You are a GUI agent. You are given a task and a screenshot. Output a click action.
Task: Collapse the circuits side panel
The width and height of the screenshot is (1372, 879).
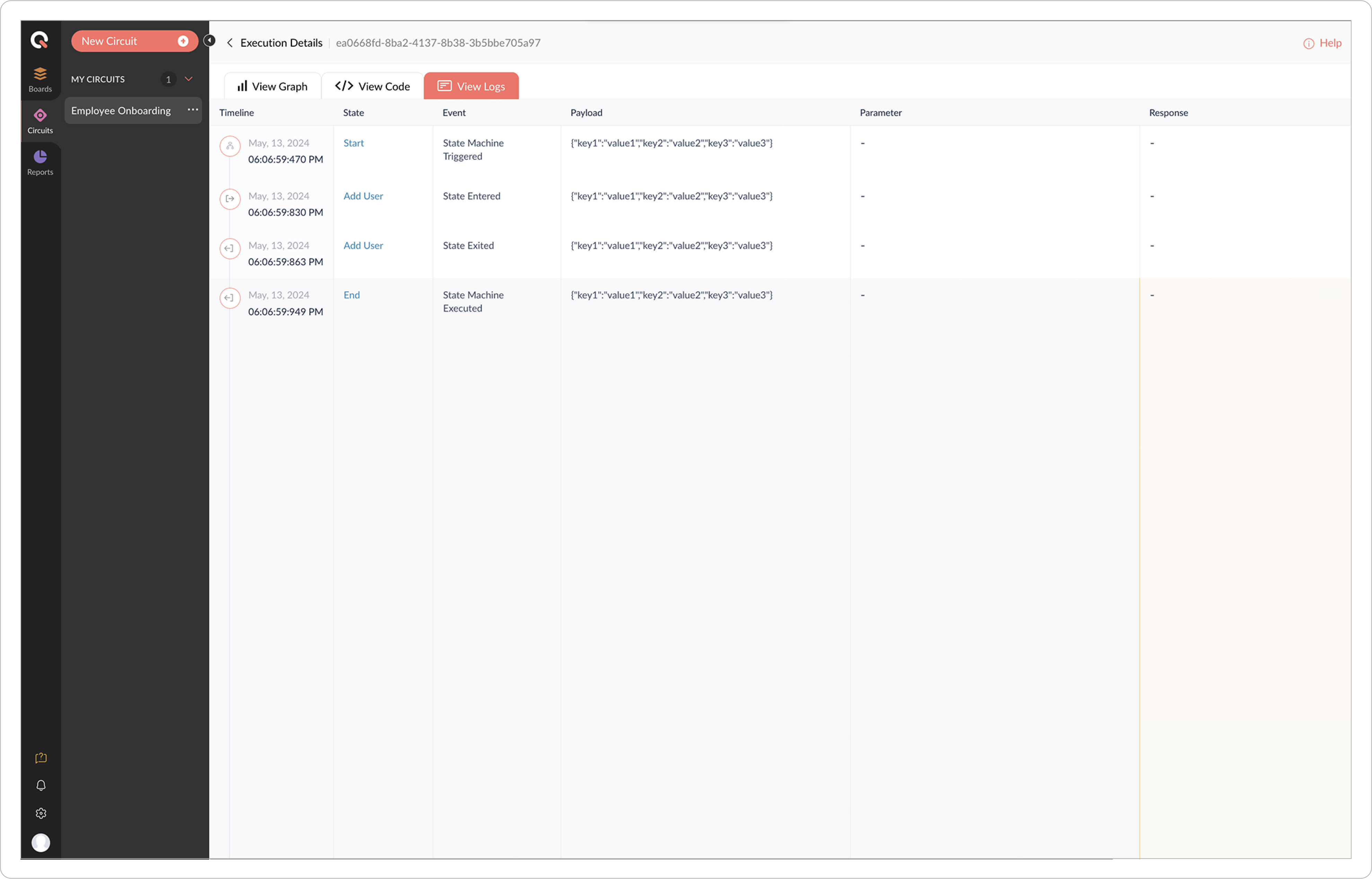pyautogui.click(x=210, y=41)
